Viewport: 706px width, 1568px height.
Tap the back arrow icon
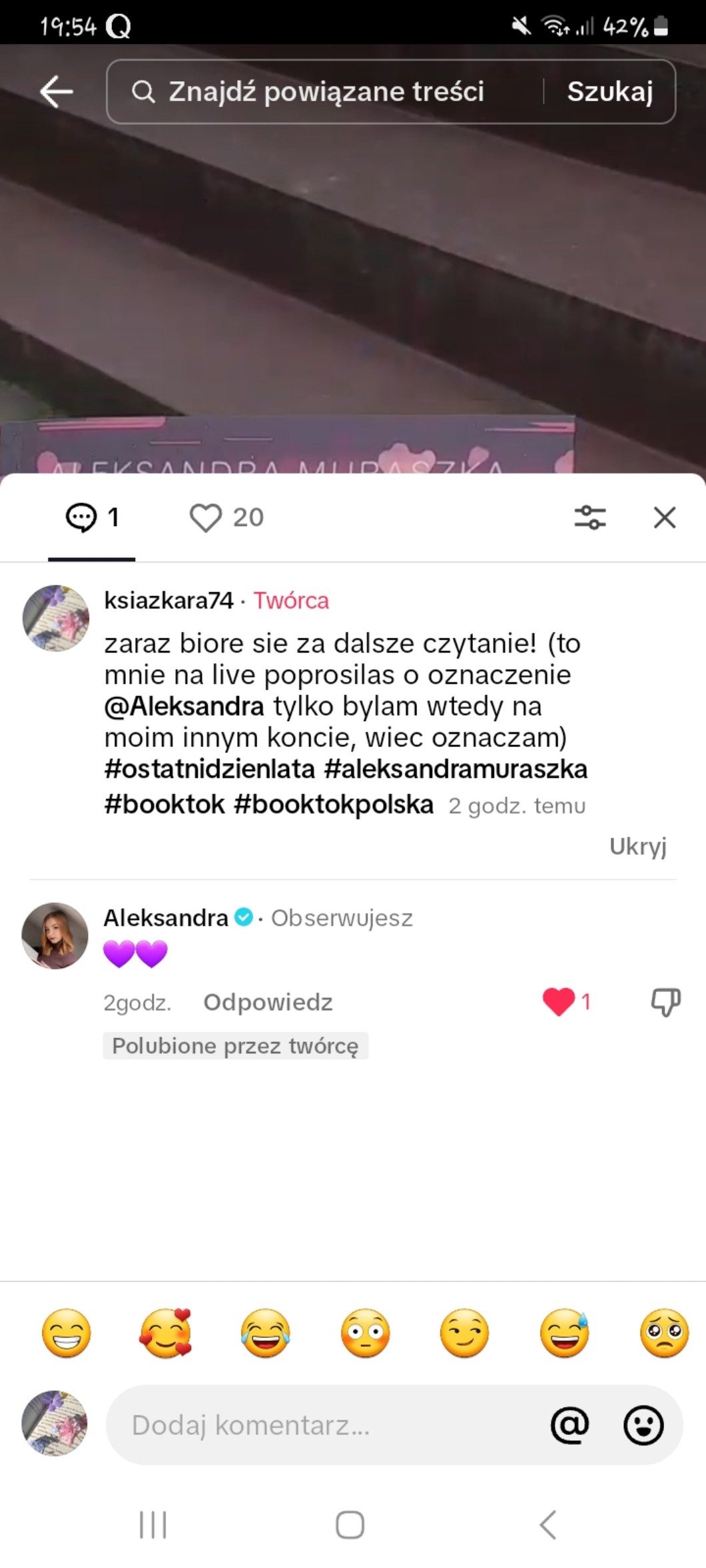point(57,91)
